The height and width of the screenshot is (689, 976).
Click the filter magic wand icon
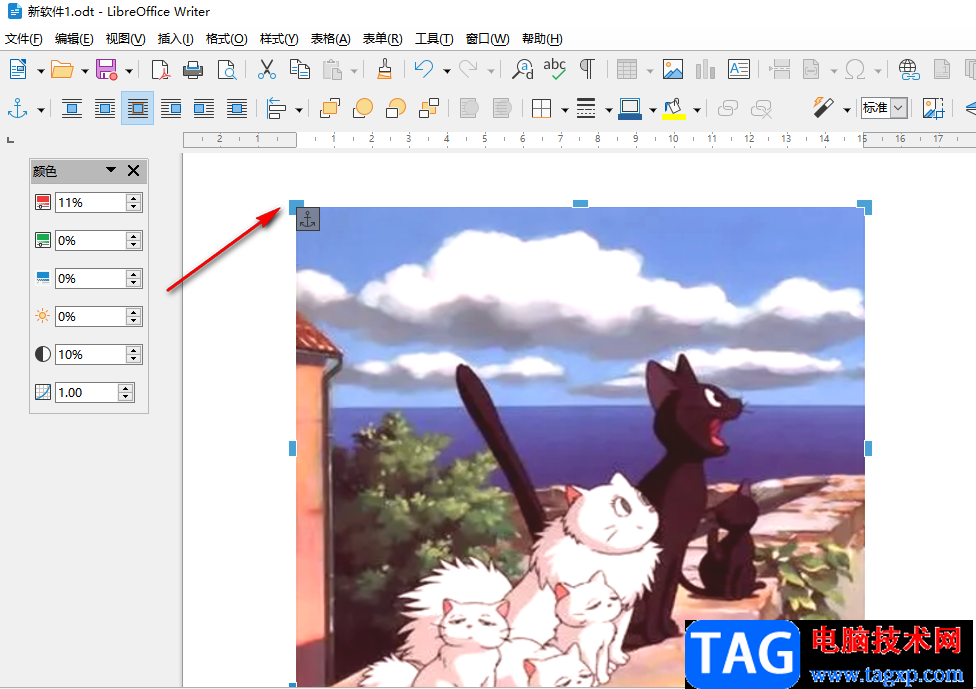823,108
